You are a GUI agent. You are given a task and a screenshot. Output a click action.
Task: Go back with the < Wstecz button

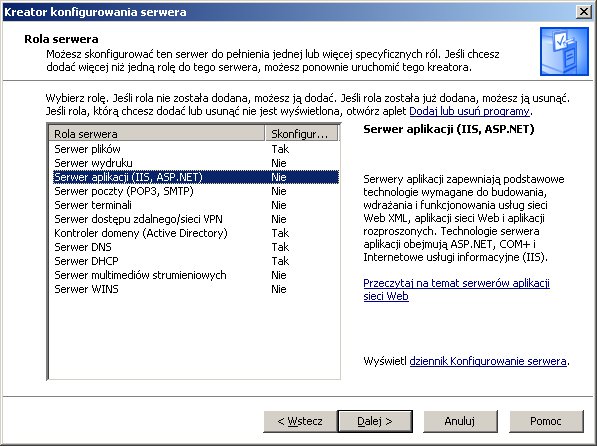[300, 421]
